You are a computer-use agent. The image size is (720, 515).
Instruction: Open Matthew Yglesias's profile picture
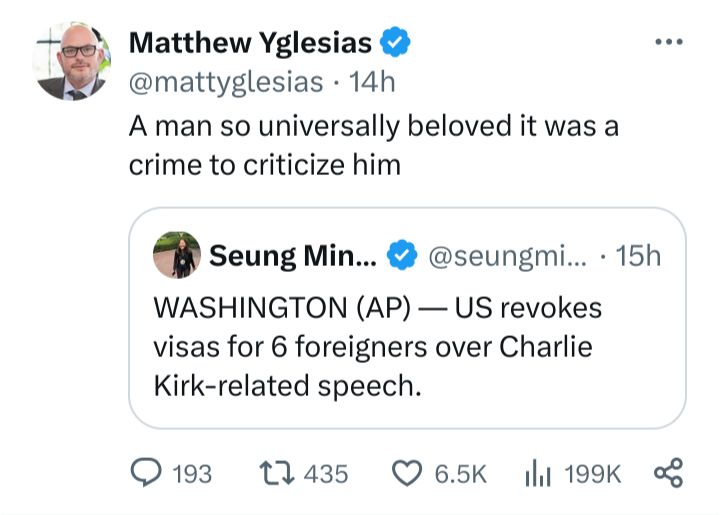point(71,62)
